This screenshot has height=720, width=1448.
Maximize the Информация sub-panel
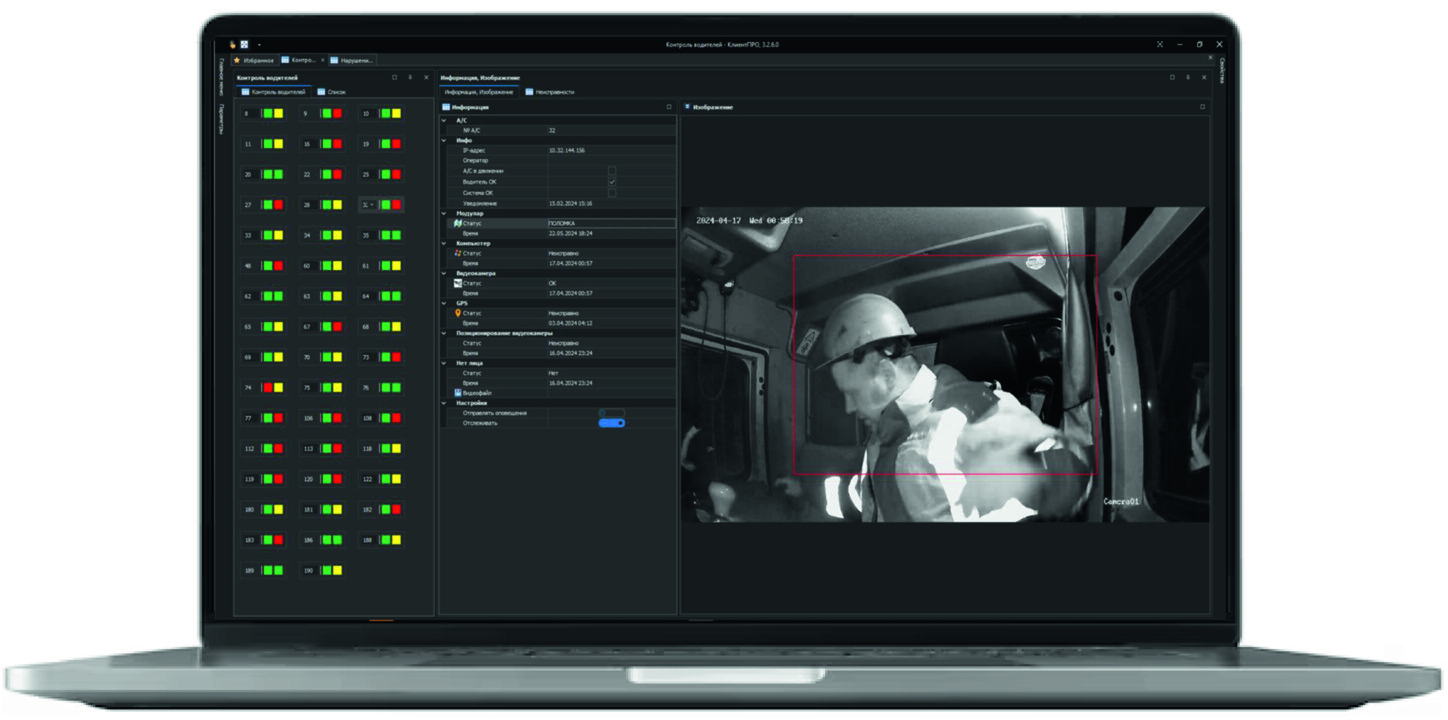[x=669, y=107]
